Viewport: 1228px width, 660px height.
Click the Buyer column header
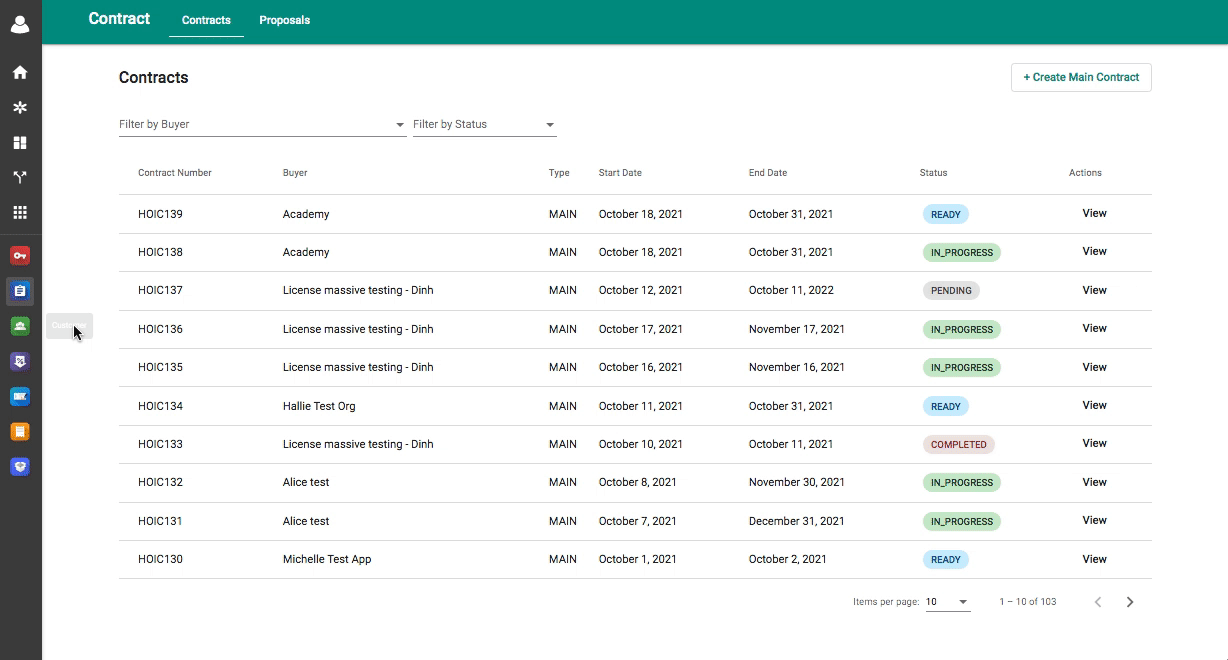point(295,173)
